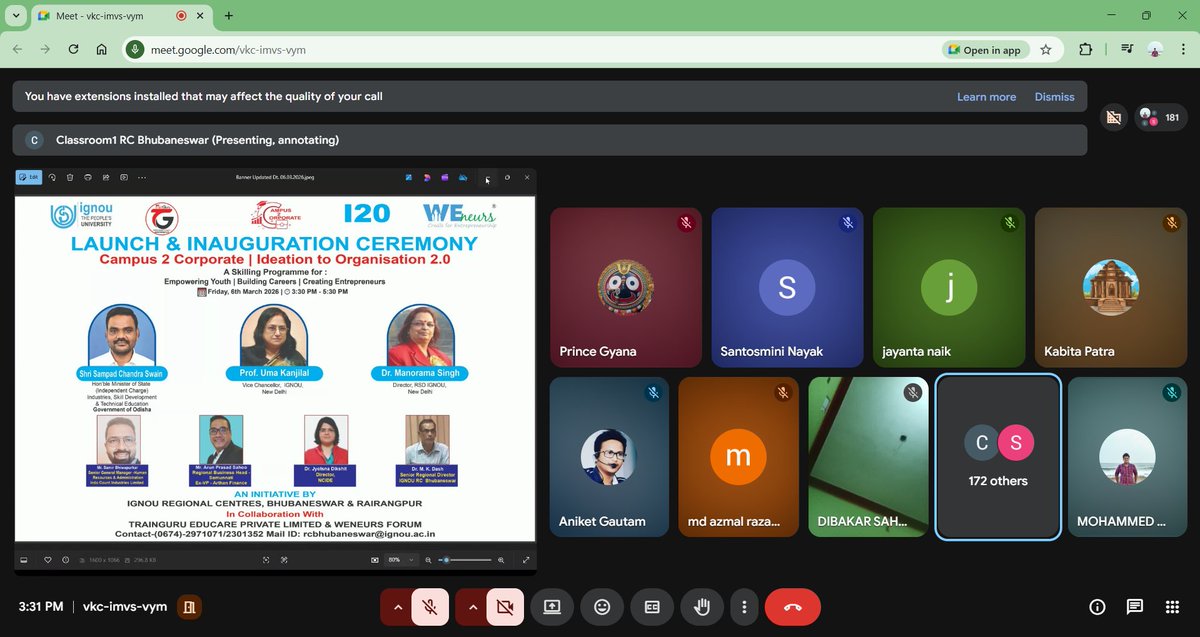This screenshot has height=637, width=1200.
Task: Select Prince Gyana participant tile
Action: click(x=625, y=287)
